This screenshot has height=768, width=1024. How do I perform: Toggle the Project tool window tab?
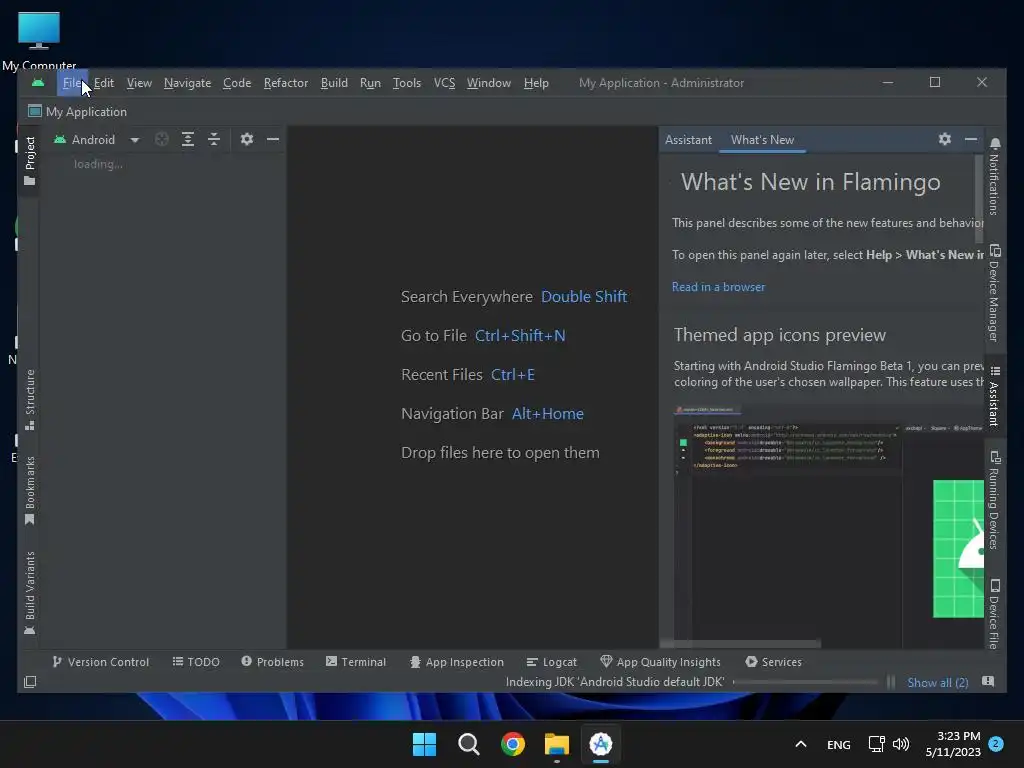[29, 160]
